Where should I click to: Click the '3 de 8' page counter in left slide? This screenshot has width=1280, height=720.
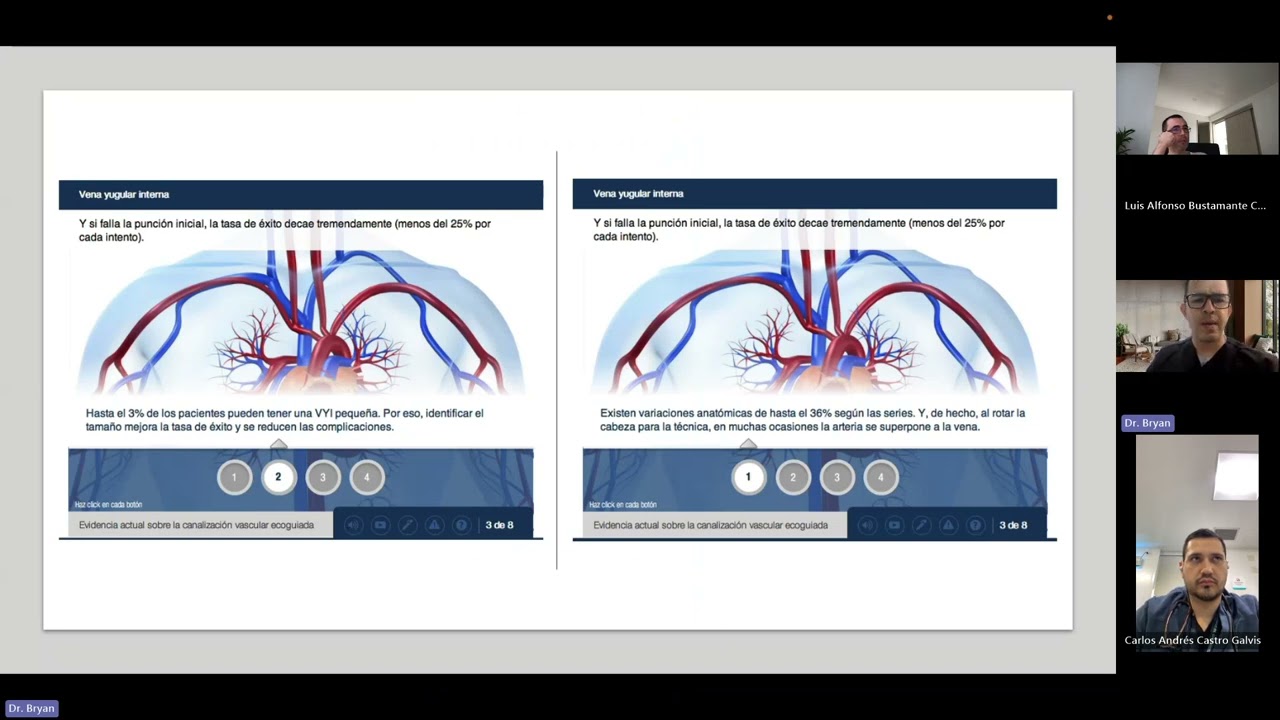[x=499, y=525]
